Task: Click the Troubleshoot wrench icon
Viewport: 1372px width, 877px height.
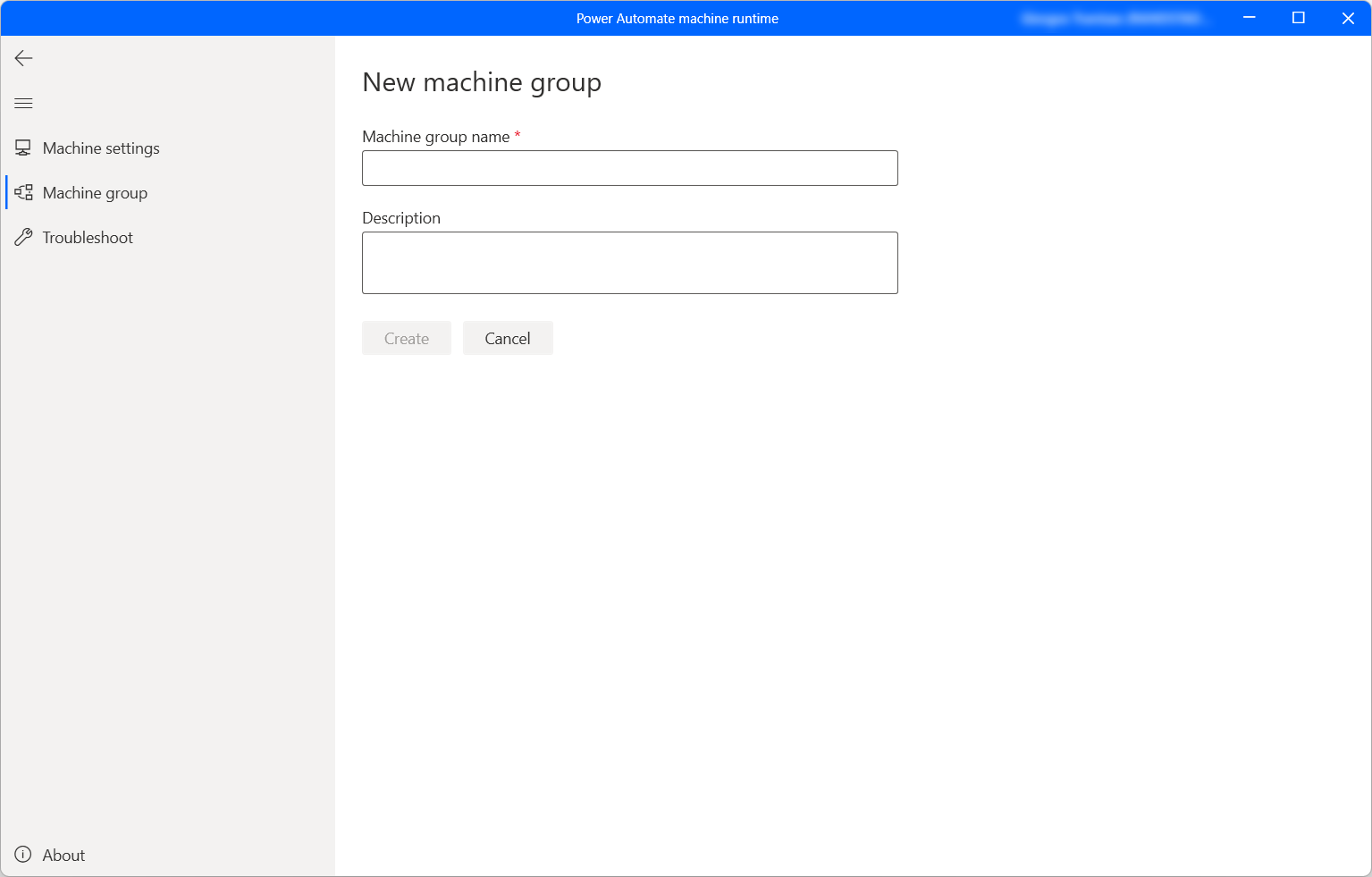Action: click(23, 237)
